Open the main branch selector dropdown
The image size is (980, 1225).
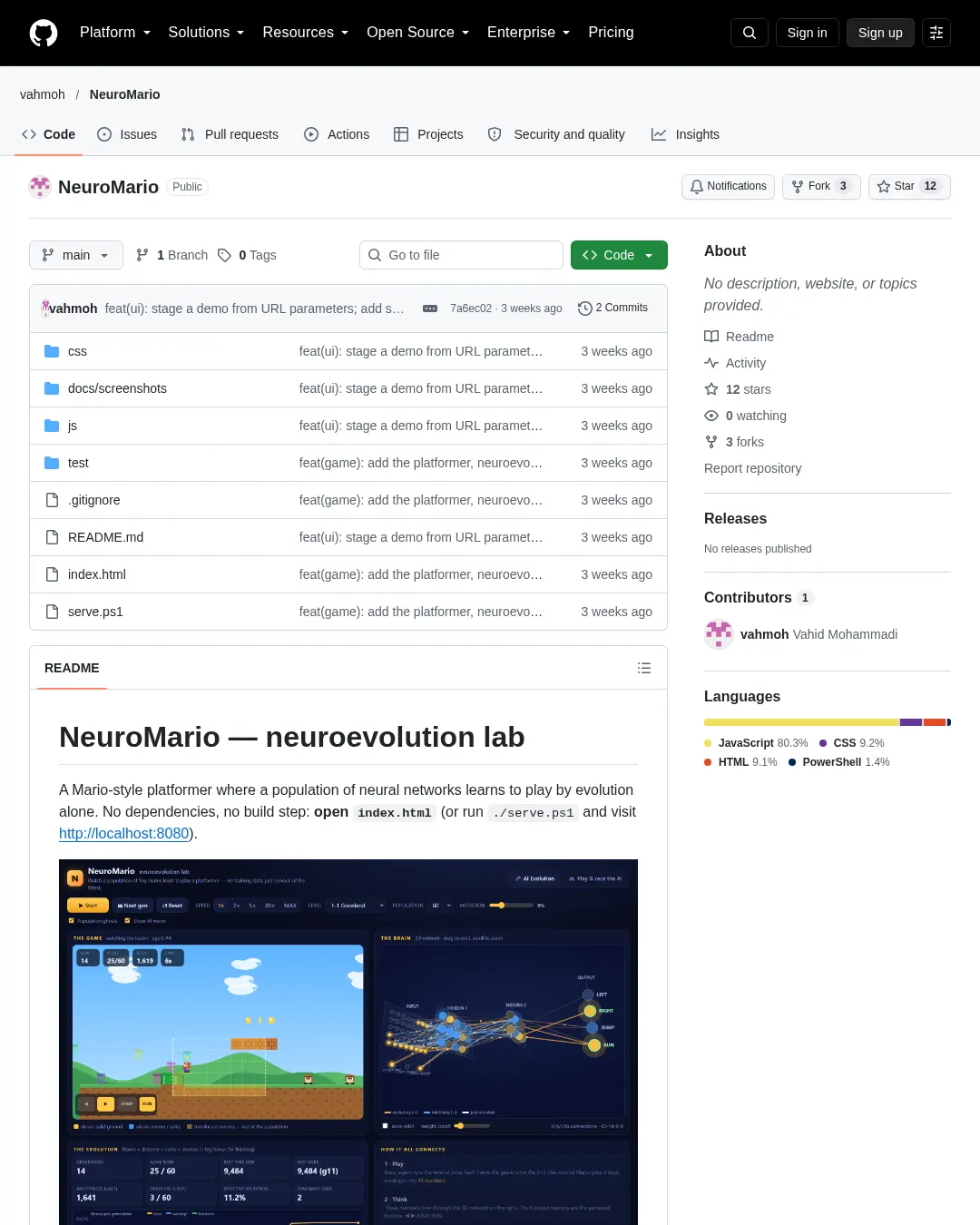click(x=75, y=255)
